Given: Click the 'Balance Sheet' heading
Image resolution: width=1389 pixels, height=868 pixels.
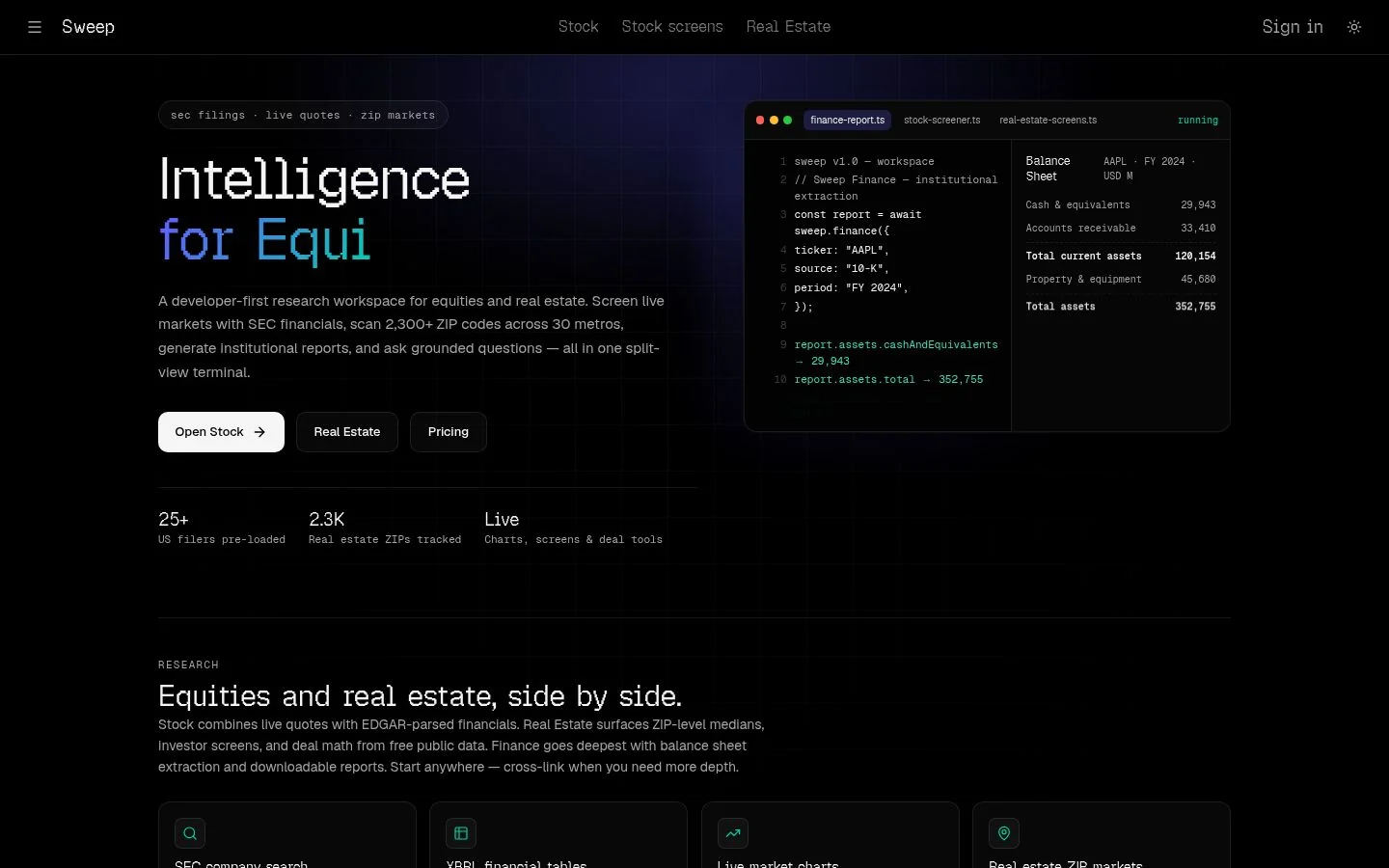Looking at the screenshot, I should (x=1048, y=169).
